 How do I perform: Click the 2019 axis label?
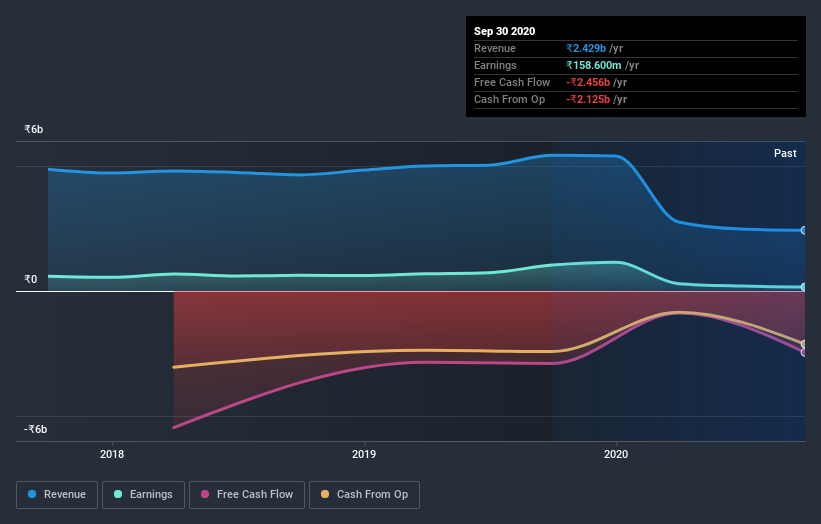tap(364, 454)
